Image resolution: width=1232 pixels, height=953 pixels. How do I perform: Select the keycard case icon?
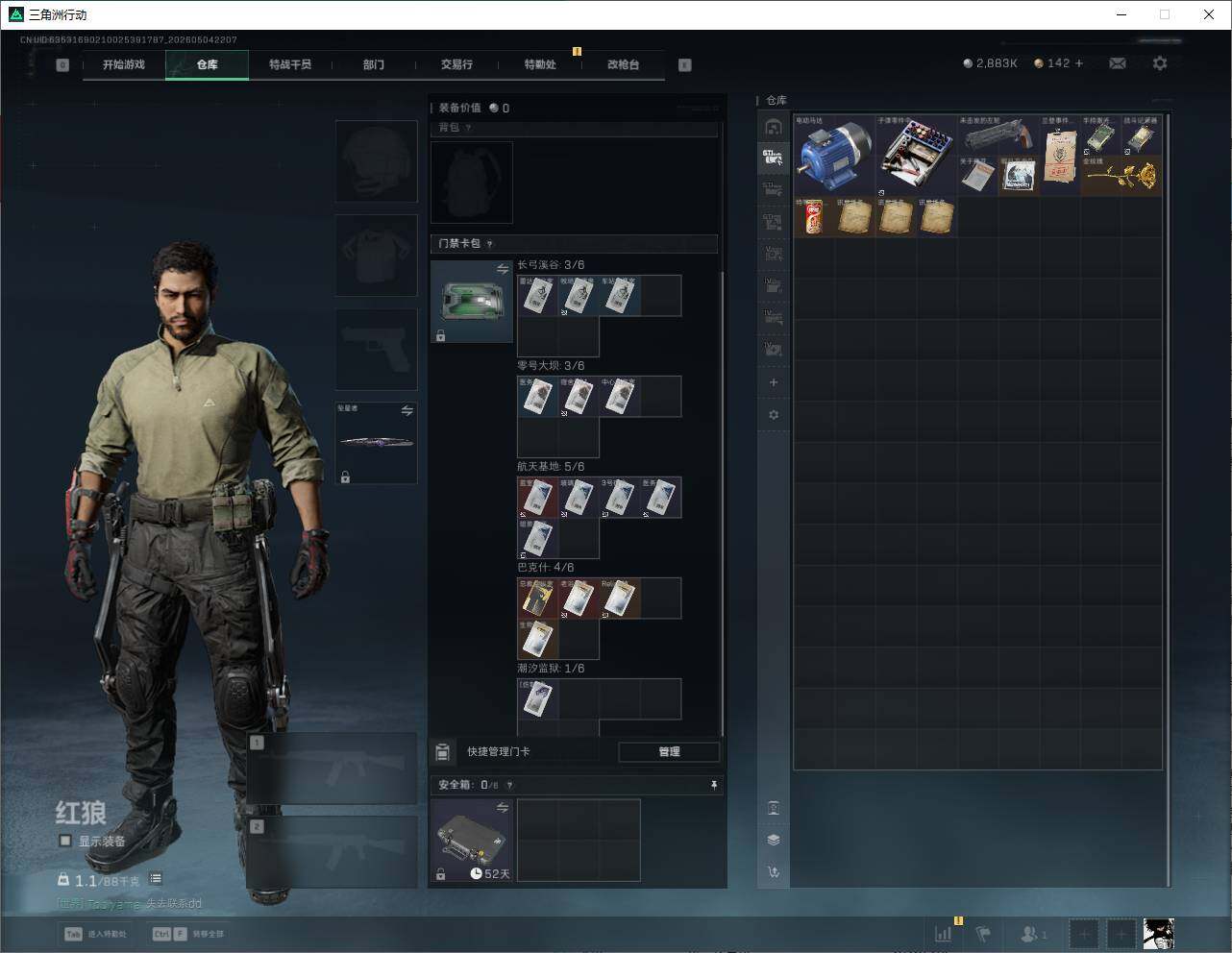point(472,302)
